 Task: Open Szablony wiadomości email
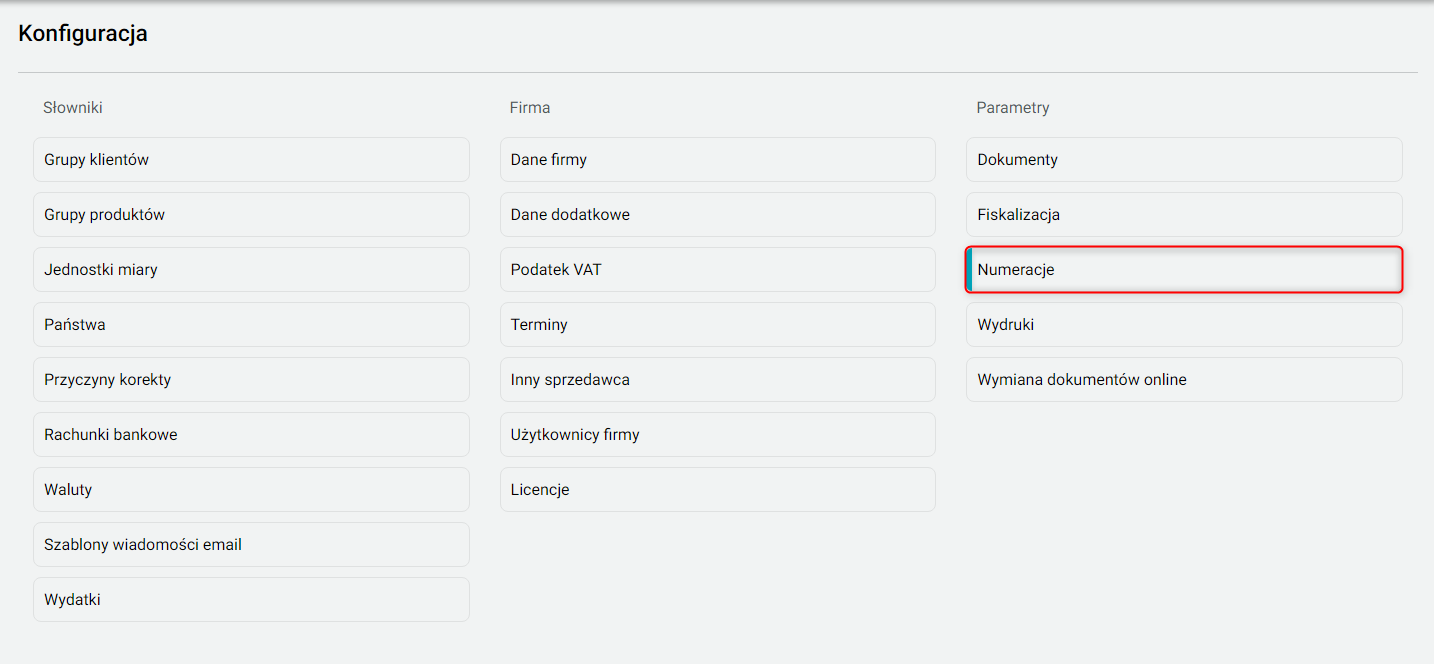[x=251, y=545]
